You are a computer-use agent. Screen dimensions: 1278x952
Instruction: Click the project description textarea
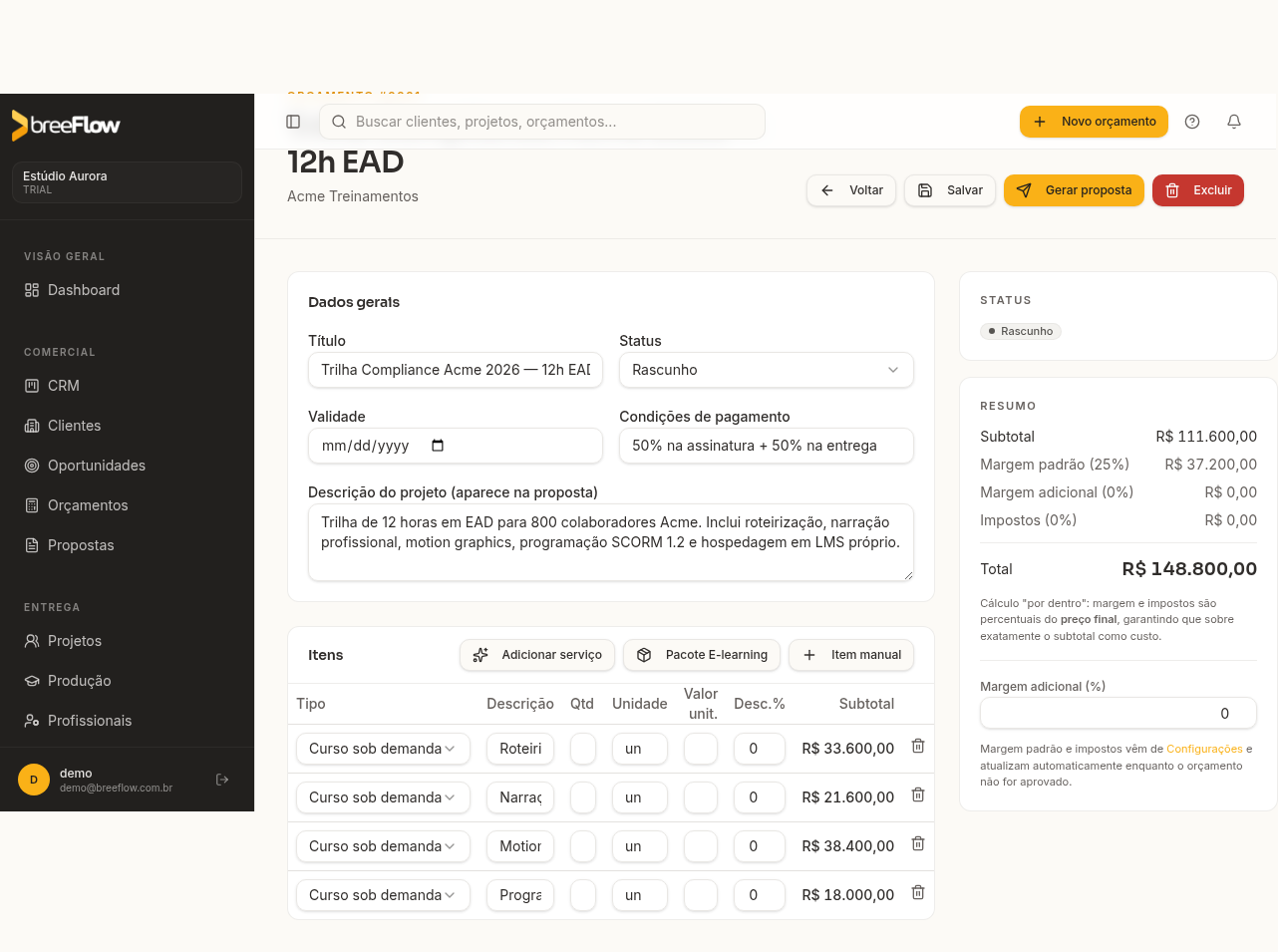click(611, 542)
